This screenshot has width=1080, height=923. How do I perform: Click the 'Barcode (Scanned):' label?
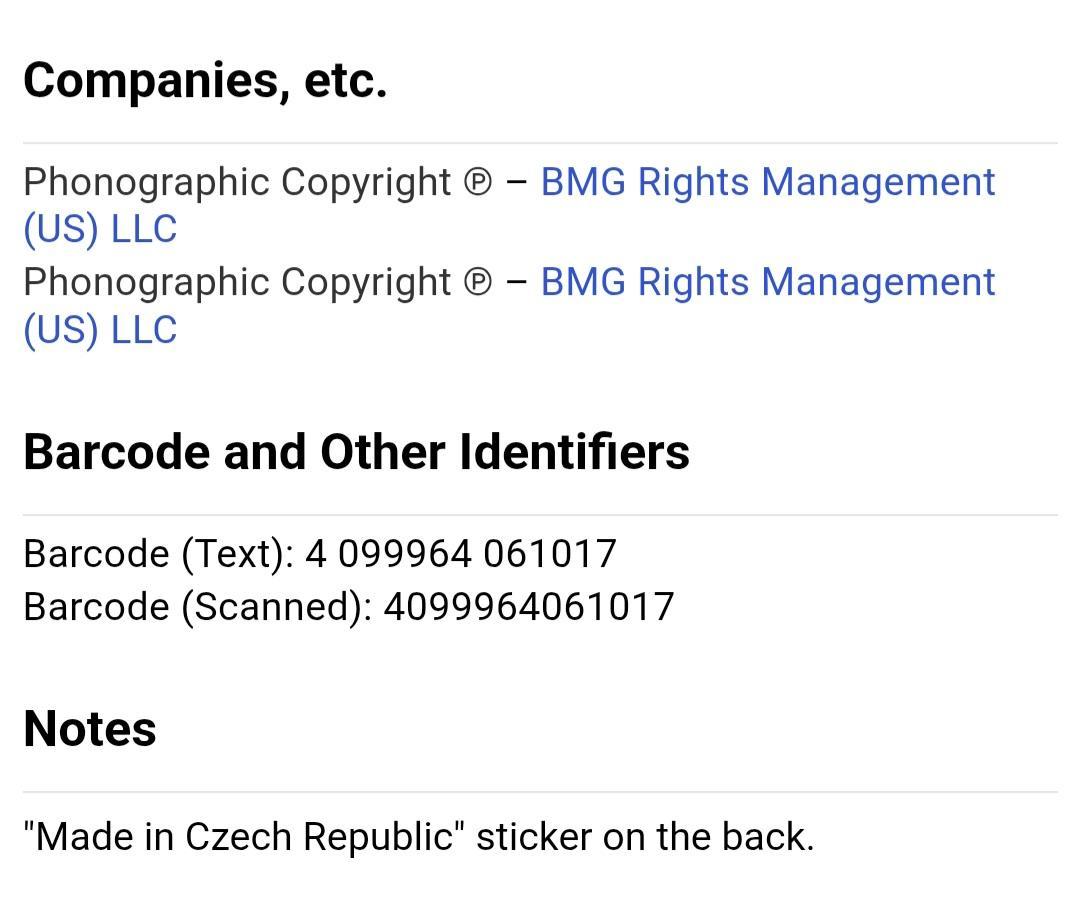pos(198,608)
